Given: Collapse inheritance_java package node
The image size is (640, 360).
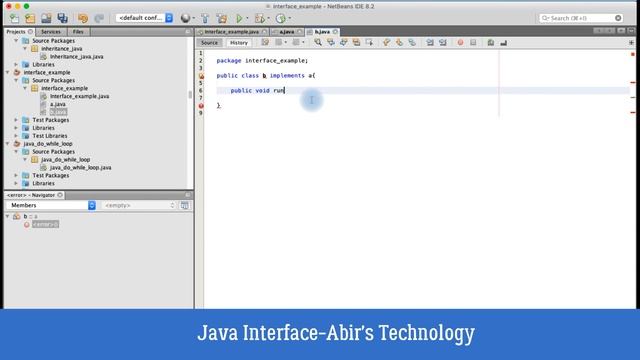Looking at the screenshot, I should (25, 49).
